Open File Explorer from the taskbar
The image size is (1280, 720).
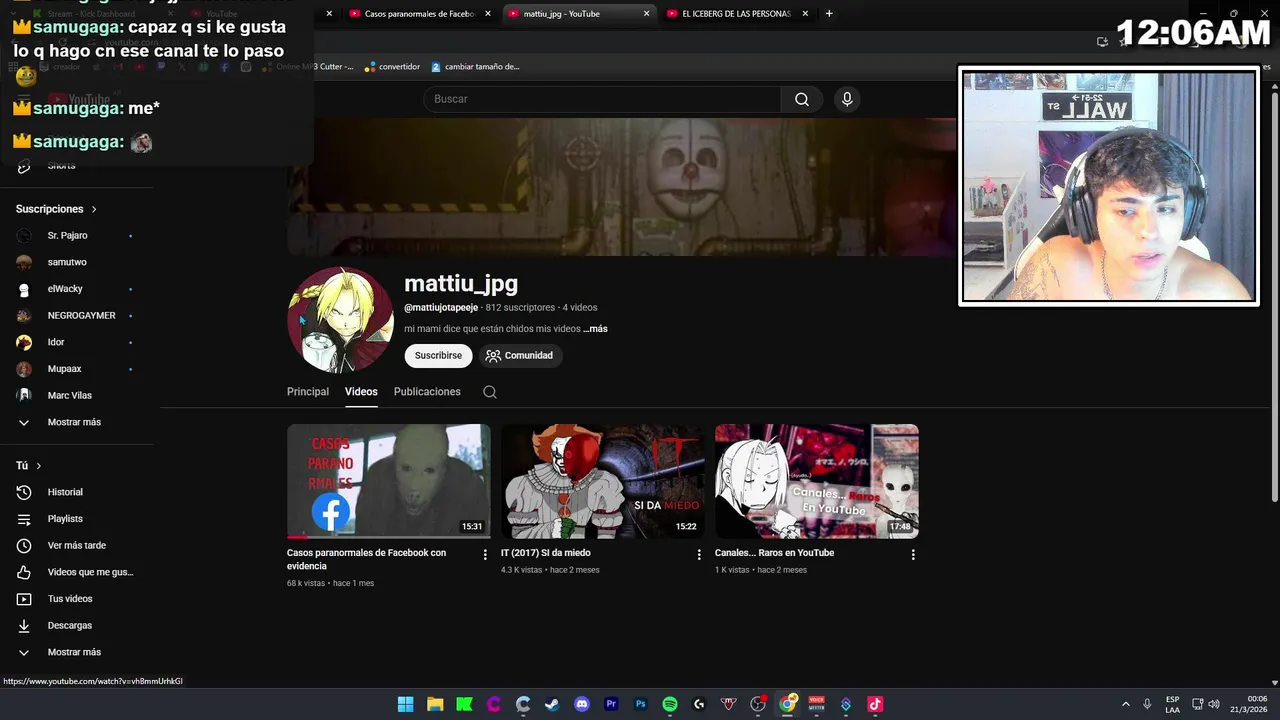coord(435,704)
